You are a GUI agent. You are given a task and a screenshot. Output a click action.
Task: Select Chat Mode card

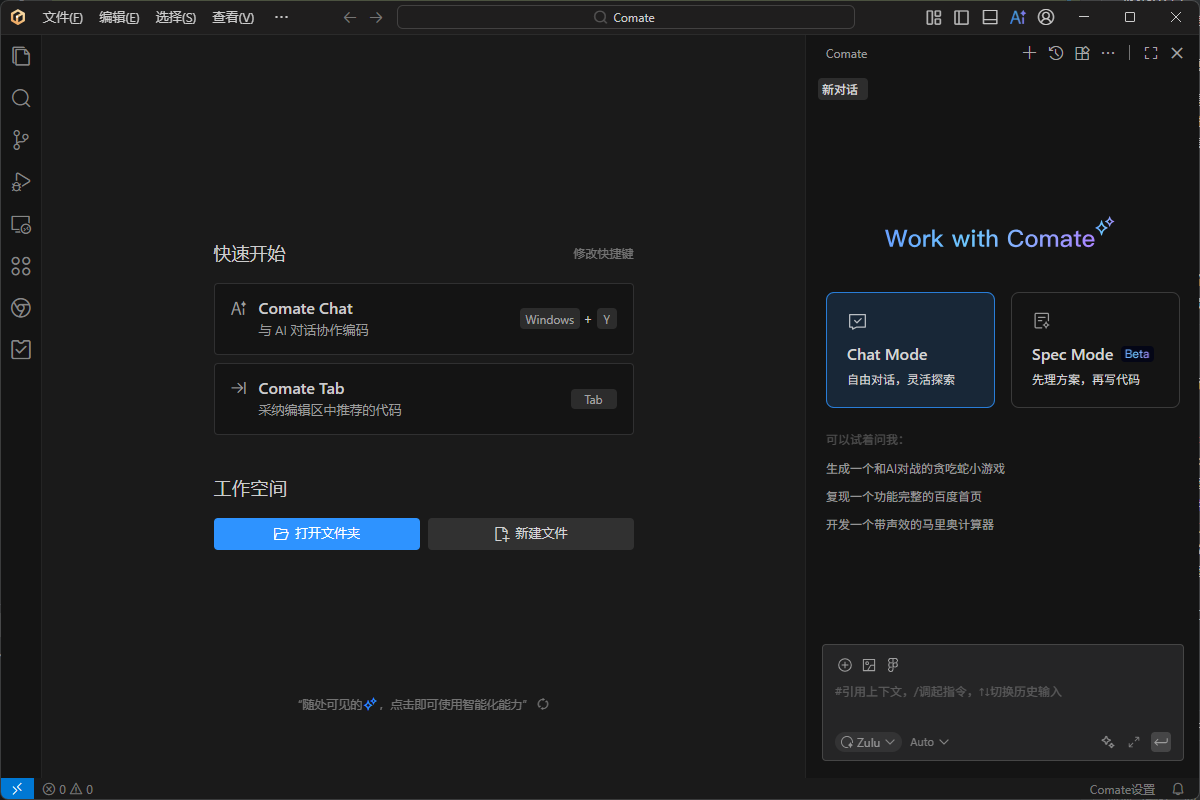[x=910, y=350]
